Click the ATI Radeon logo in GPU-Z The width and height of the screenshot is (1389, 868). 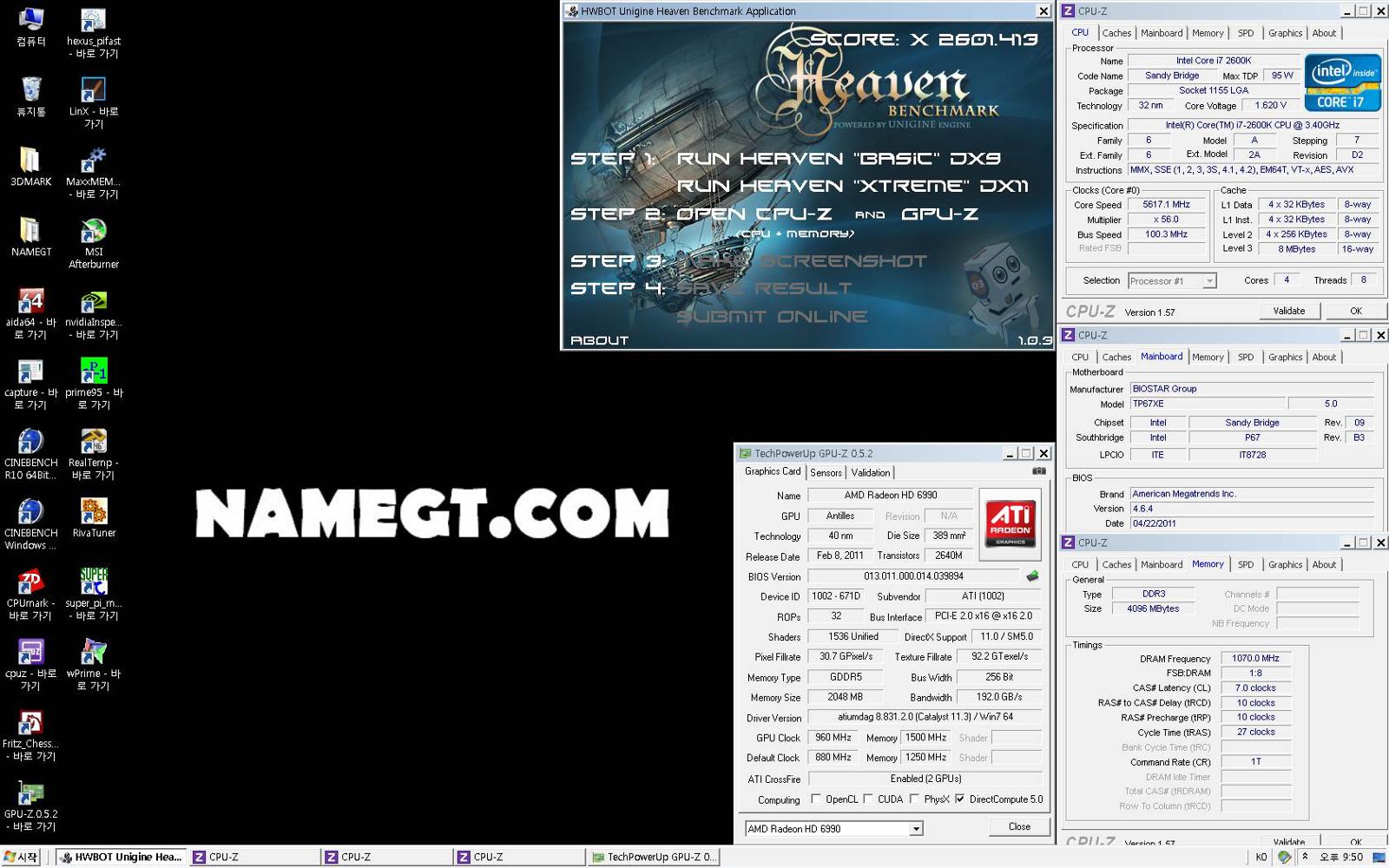1010,524
